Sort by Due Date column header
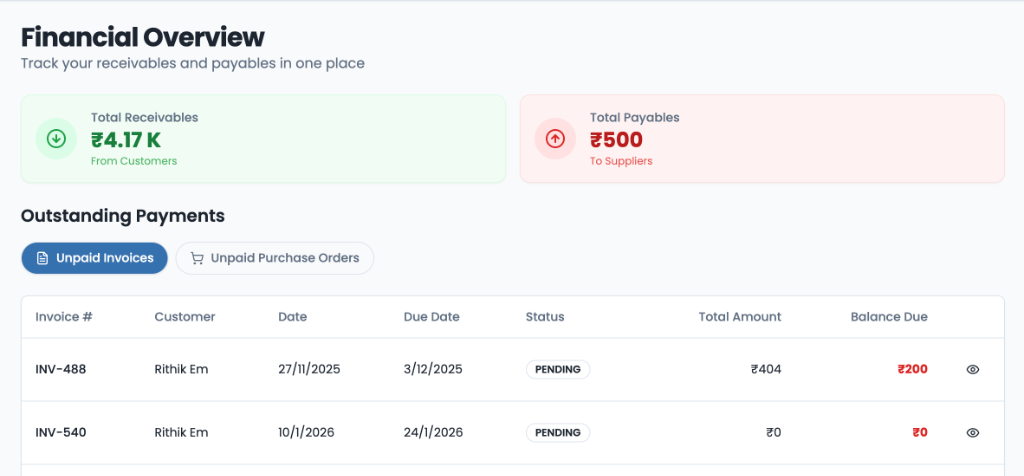The width and height of the screenshot is (1024, 476). click(x=431, y=317)
